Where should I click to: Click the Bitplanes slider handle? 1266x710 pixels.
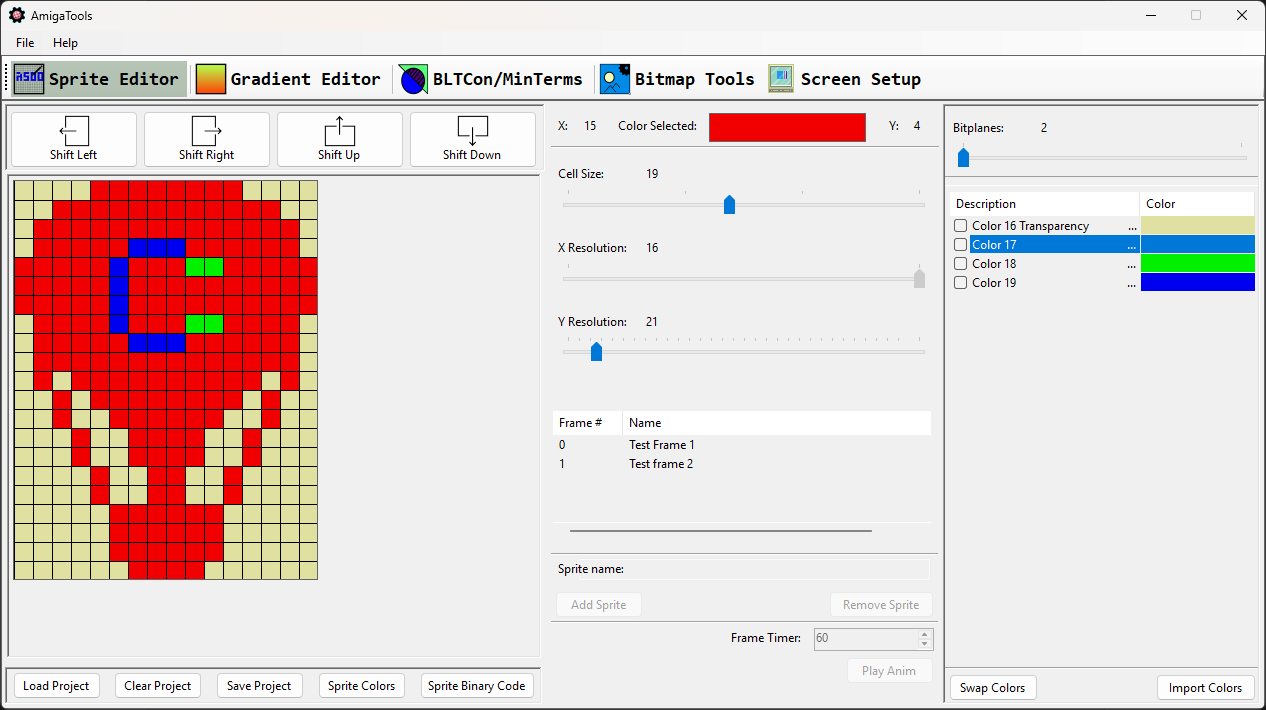[963, 157]
